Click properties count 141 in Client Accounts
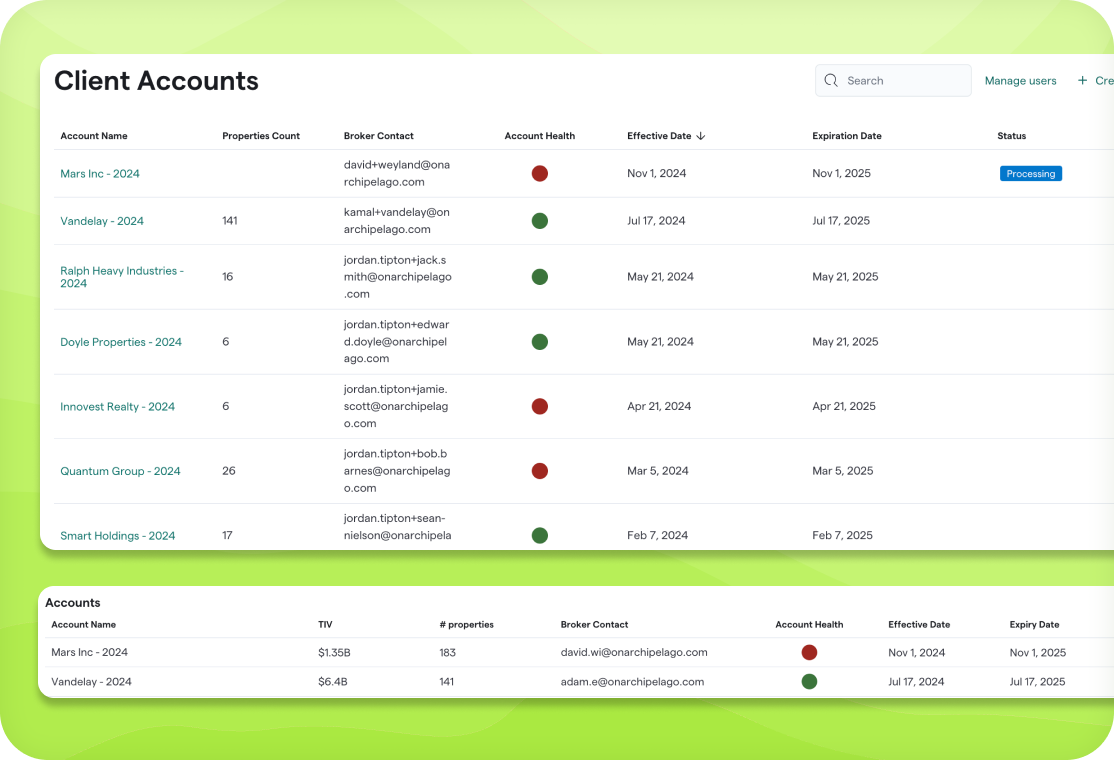 229,221
